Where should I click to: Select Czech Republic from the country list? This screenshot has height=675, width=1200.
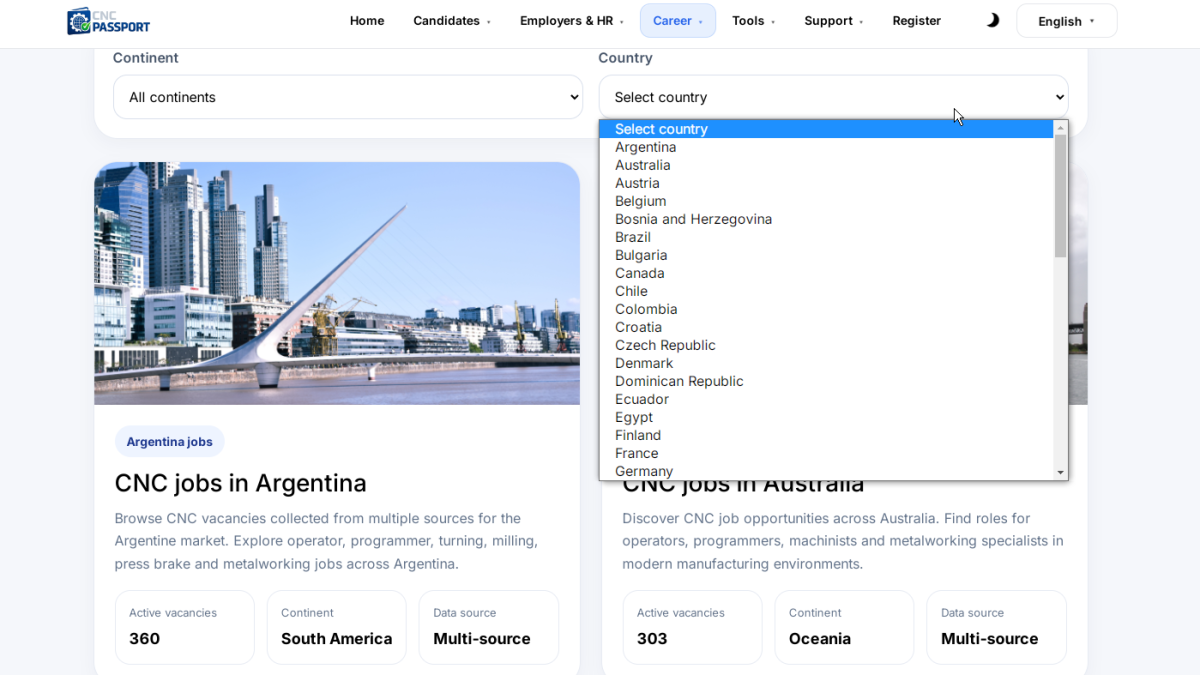click(x=826, y=345)
